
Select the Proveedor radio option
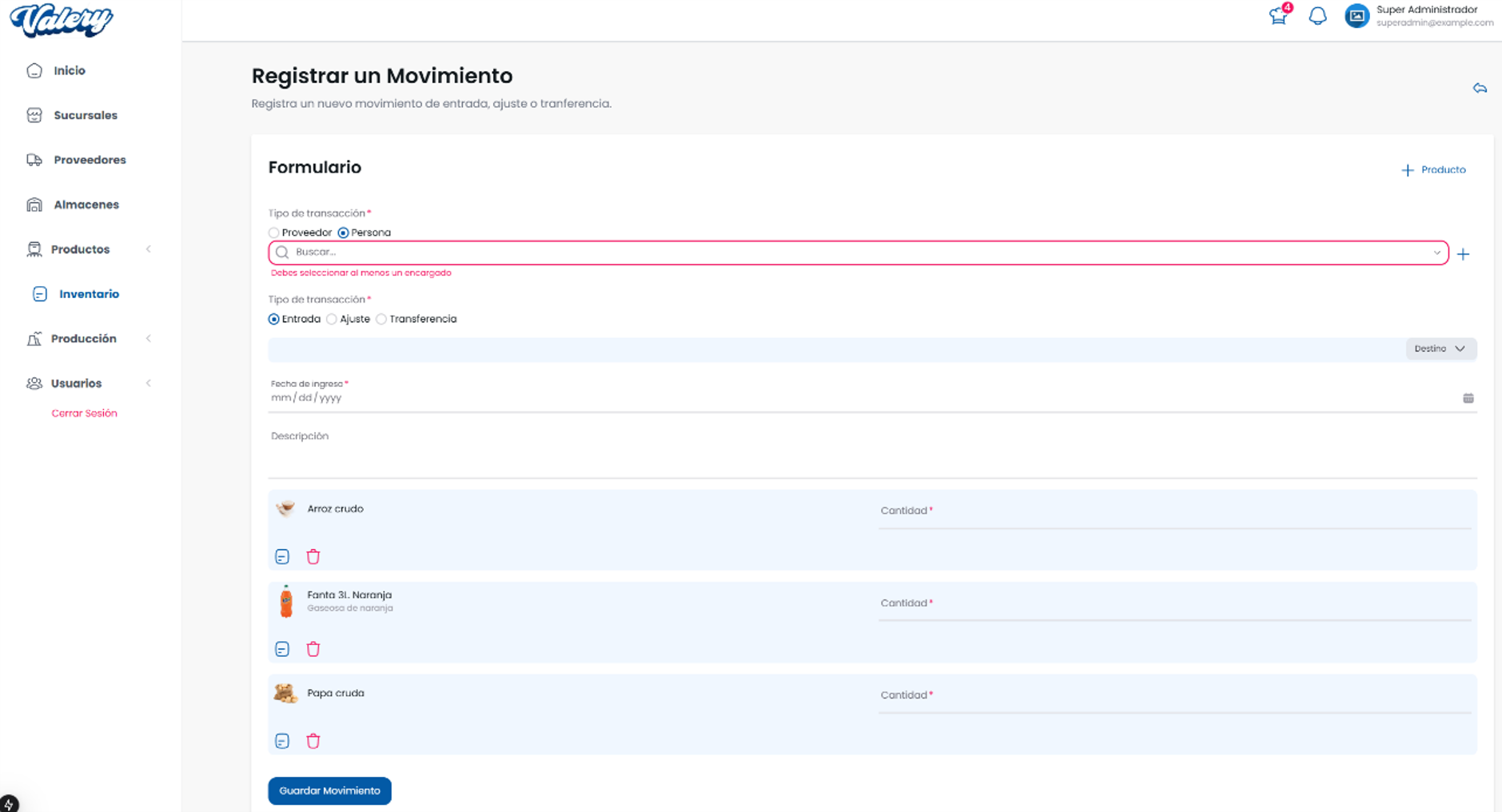click(x=274, y=233)
